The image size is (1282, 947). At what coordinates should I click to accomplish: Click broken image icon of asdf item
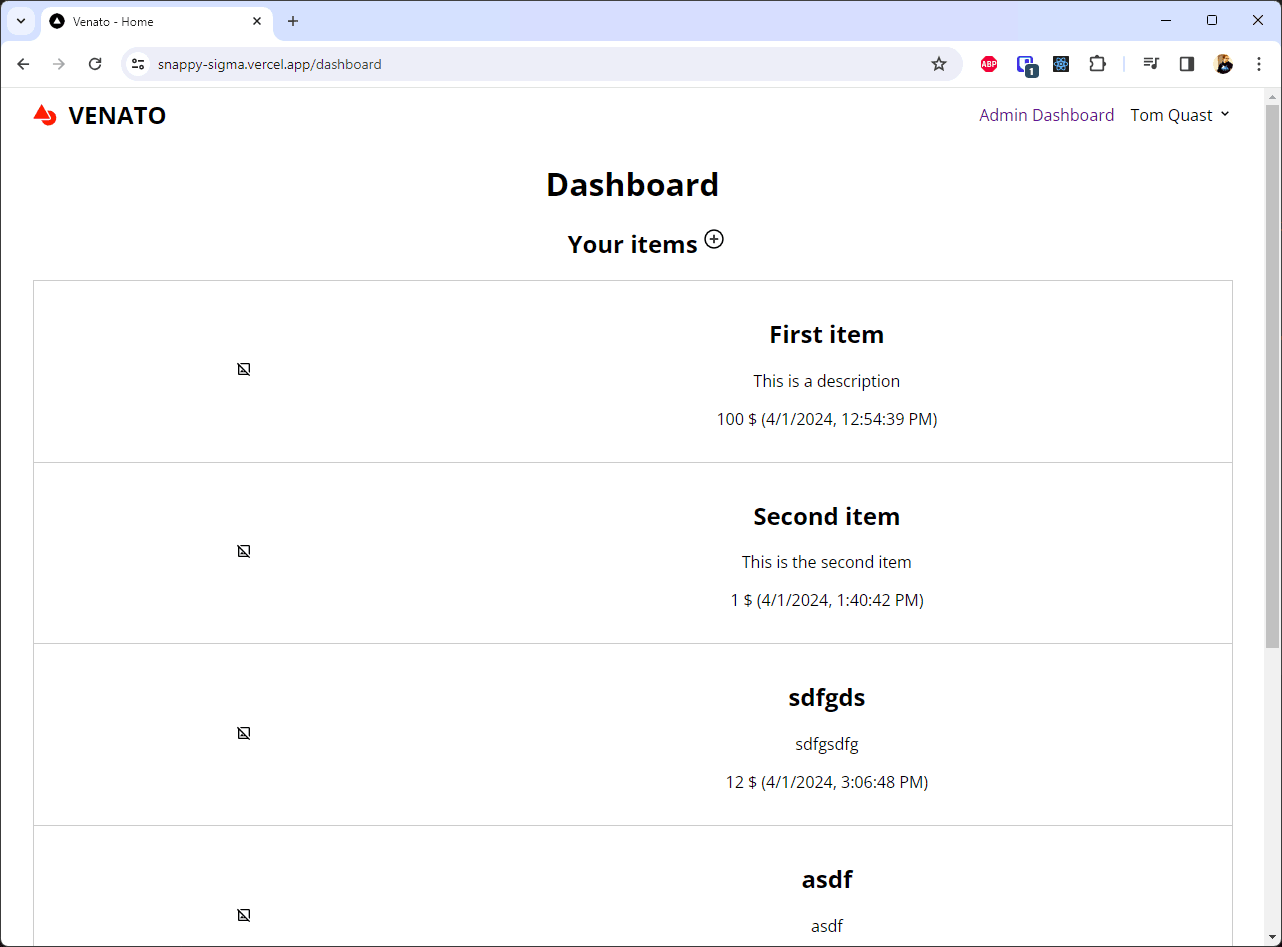[244, 915]
